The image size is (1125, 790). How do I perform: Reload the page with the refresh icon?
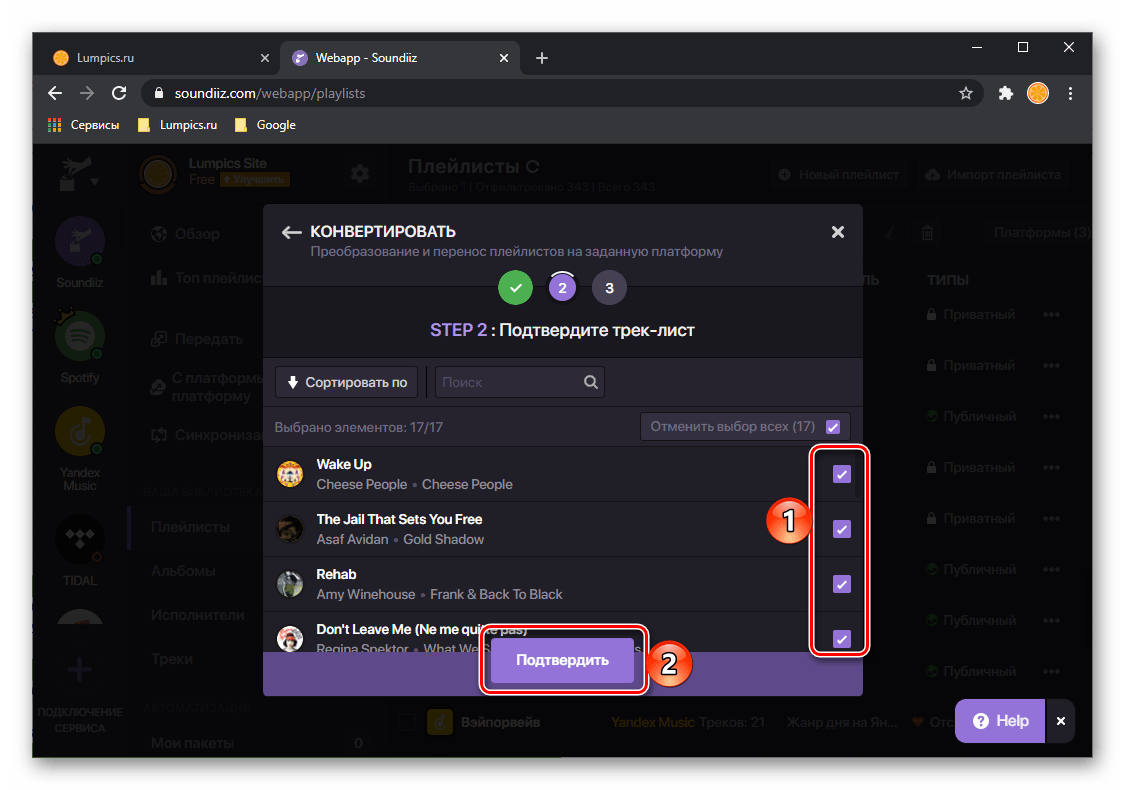(119, 93)
